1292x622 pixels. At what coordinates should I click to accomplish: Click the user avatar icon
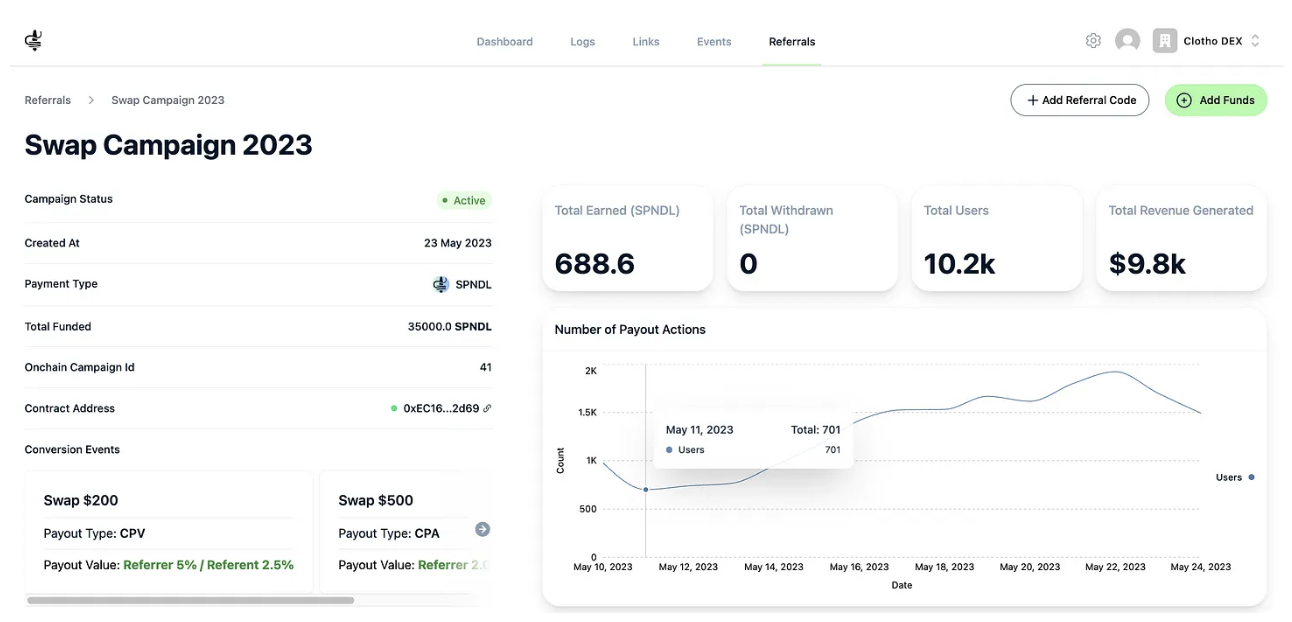coord(1127,41)
